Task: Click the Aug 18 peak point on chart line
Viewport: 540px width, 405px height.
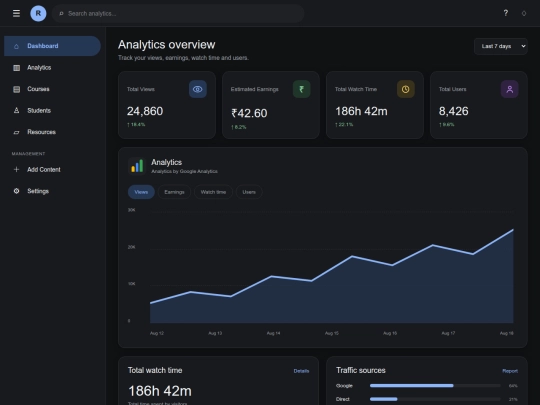Action: [513, 229]
